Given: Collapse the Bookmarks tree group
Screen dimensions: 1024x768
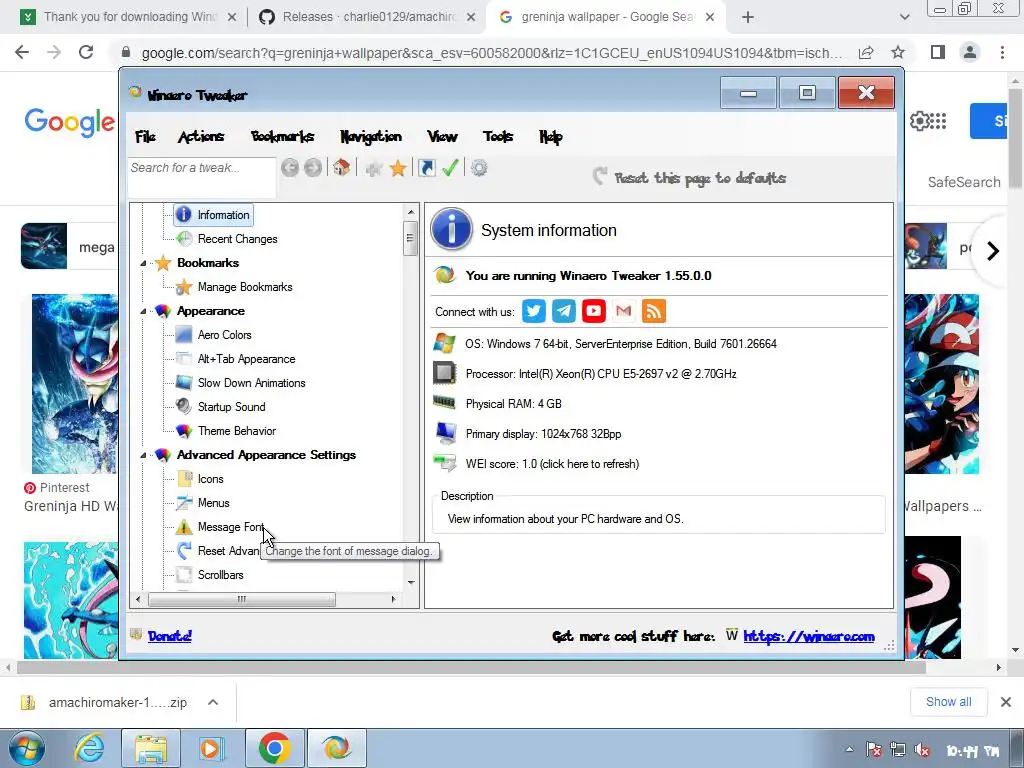Looking at the screenshot, I should [x=143, y=263].
